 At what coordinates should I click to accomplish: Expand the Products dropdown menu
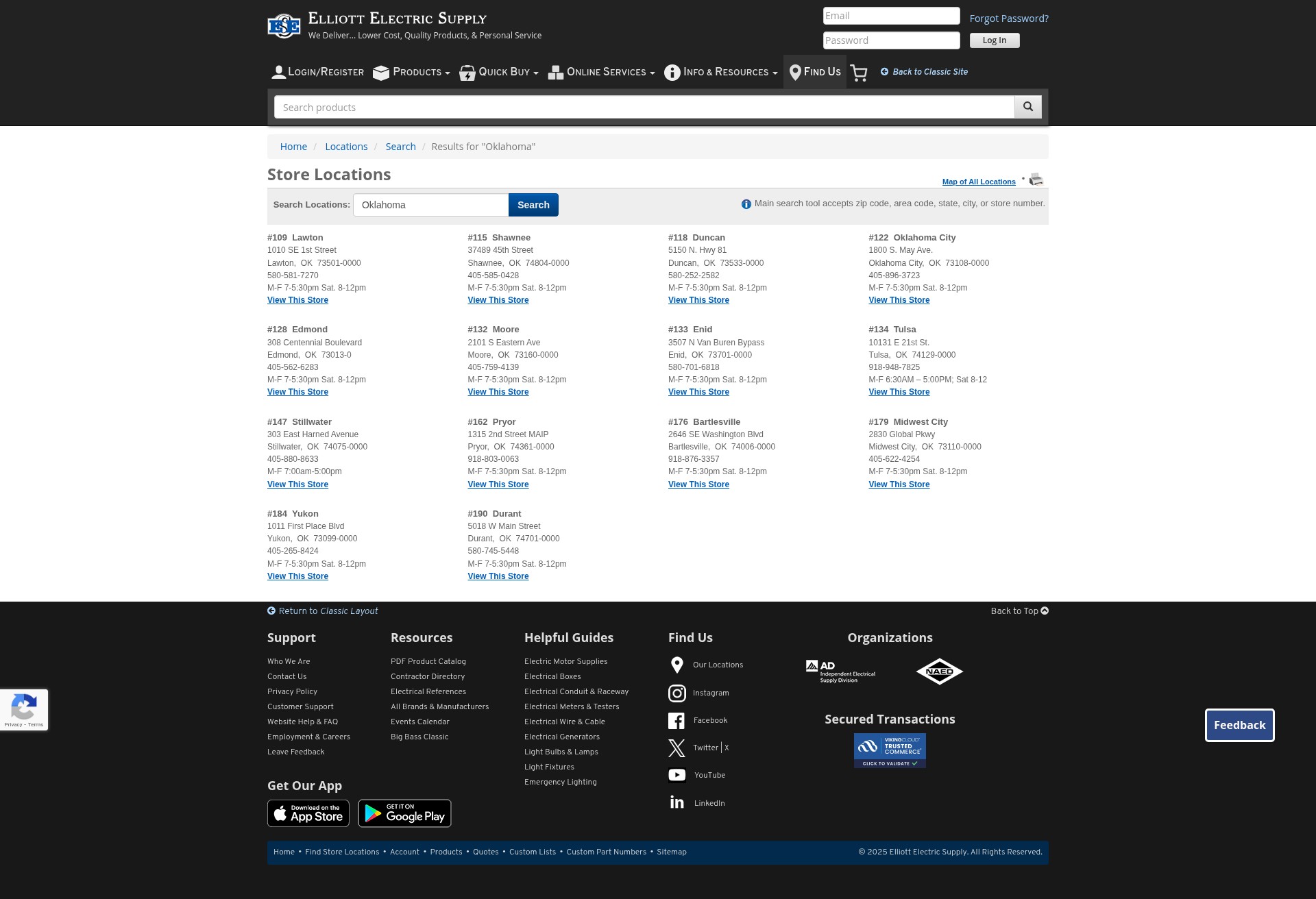pyautogui.click(x=411, y=72)
